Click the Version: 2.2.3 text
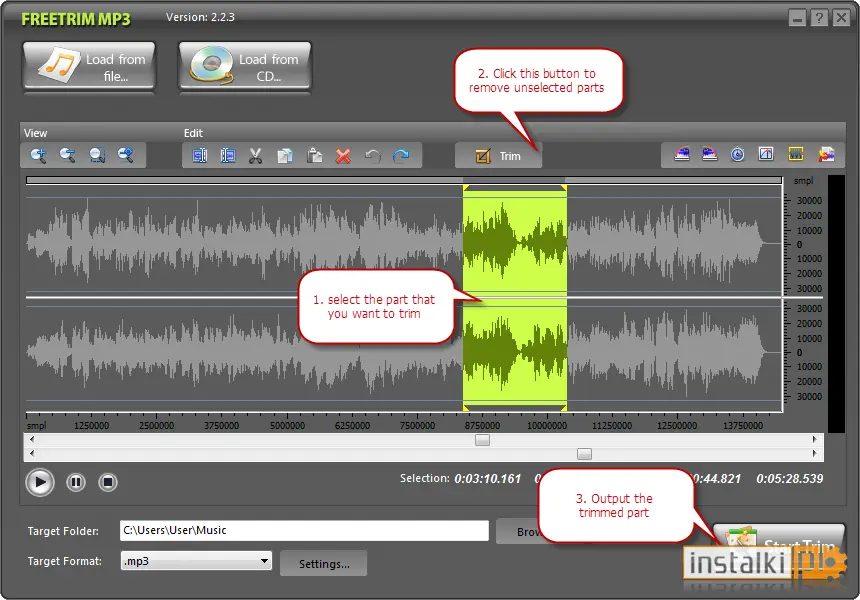 click(200, 18)
